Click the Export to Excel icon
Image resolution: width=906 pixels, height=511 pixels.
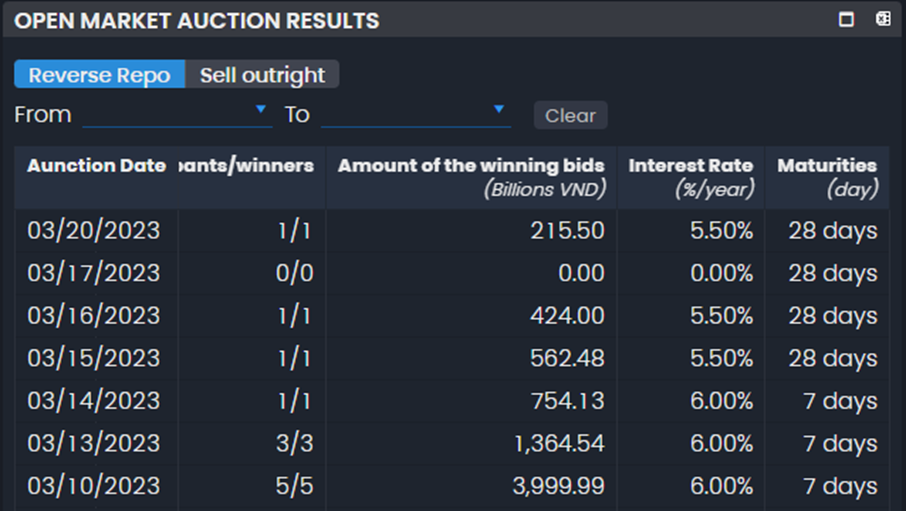point(883,19)
